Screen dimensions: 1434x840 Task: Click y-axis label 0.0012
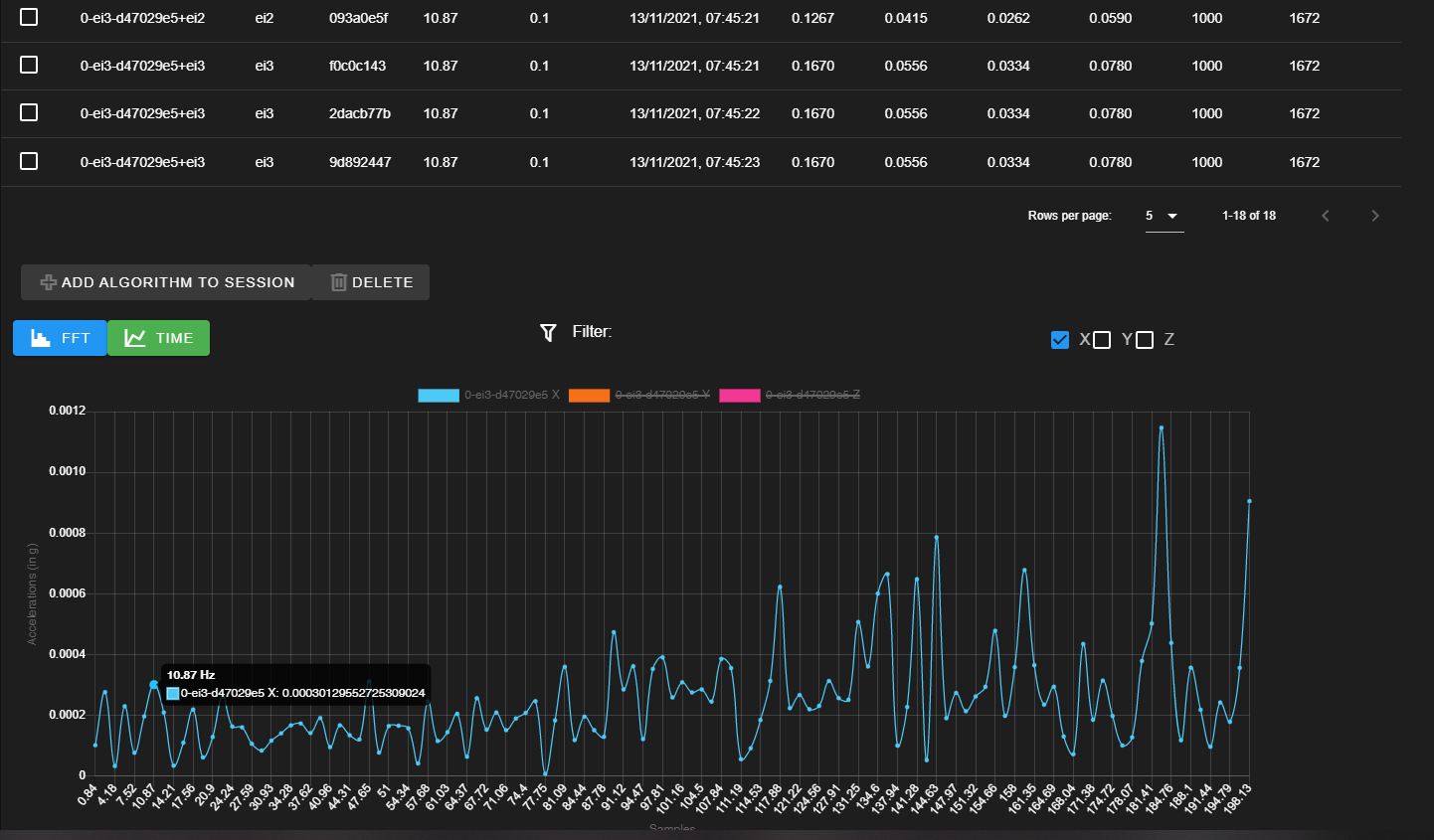click(68, 411)
